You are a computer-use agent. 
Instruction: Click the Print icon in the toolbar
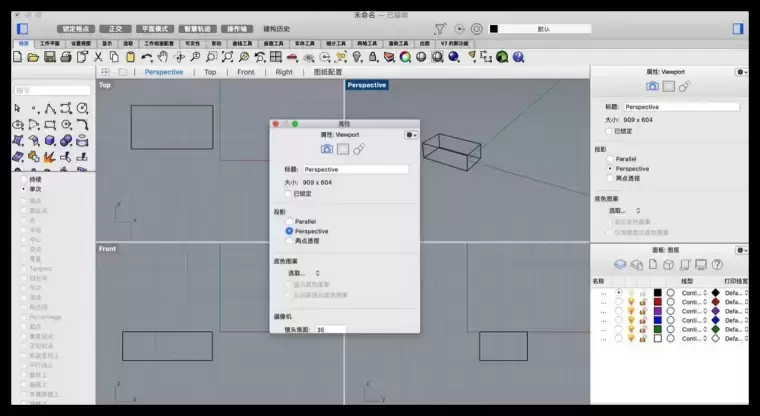pyautogui.click(x=65, y=57)
